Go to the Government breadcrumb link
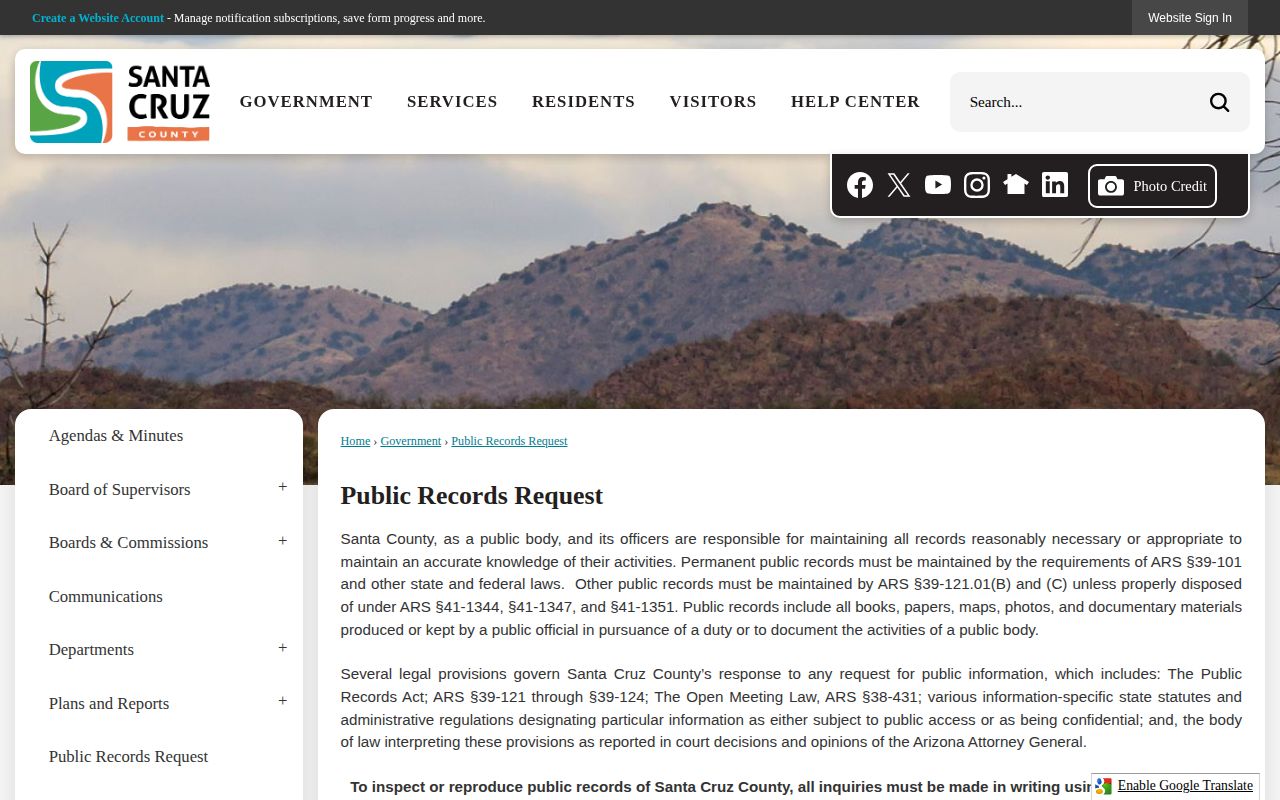The height and width of the screenshot is (800, 1280). point(411,441)
